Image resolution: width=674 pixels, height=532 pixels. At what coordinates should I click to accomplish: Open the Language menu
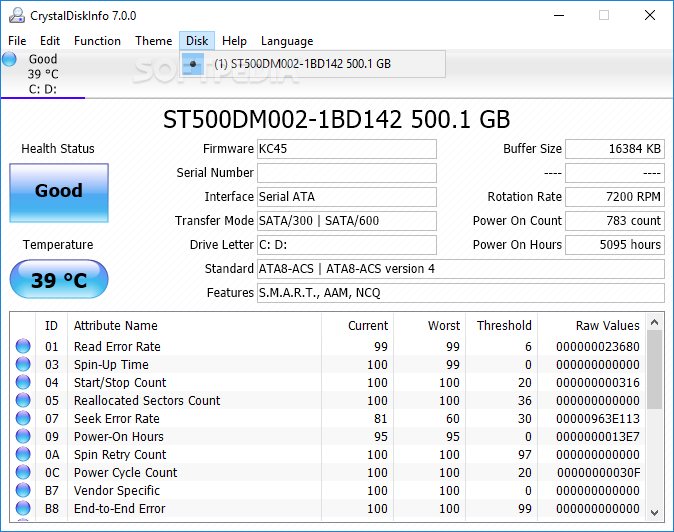click(287, 41)
